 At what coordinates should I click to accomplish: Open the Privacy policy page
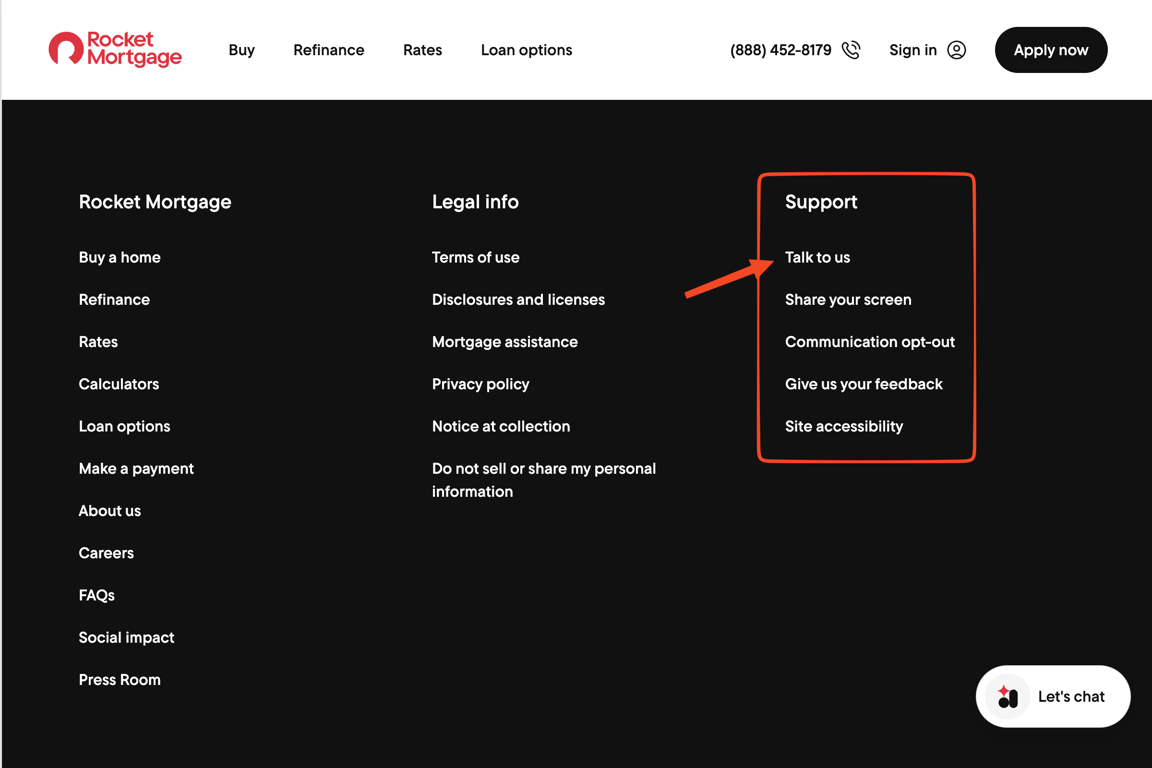click(x=480, y=384)
